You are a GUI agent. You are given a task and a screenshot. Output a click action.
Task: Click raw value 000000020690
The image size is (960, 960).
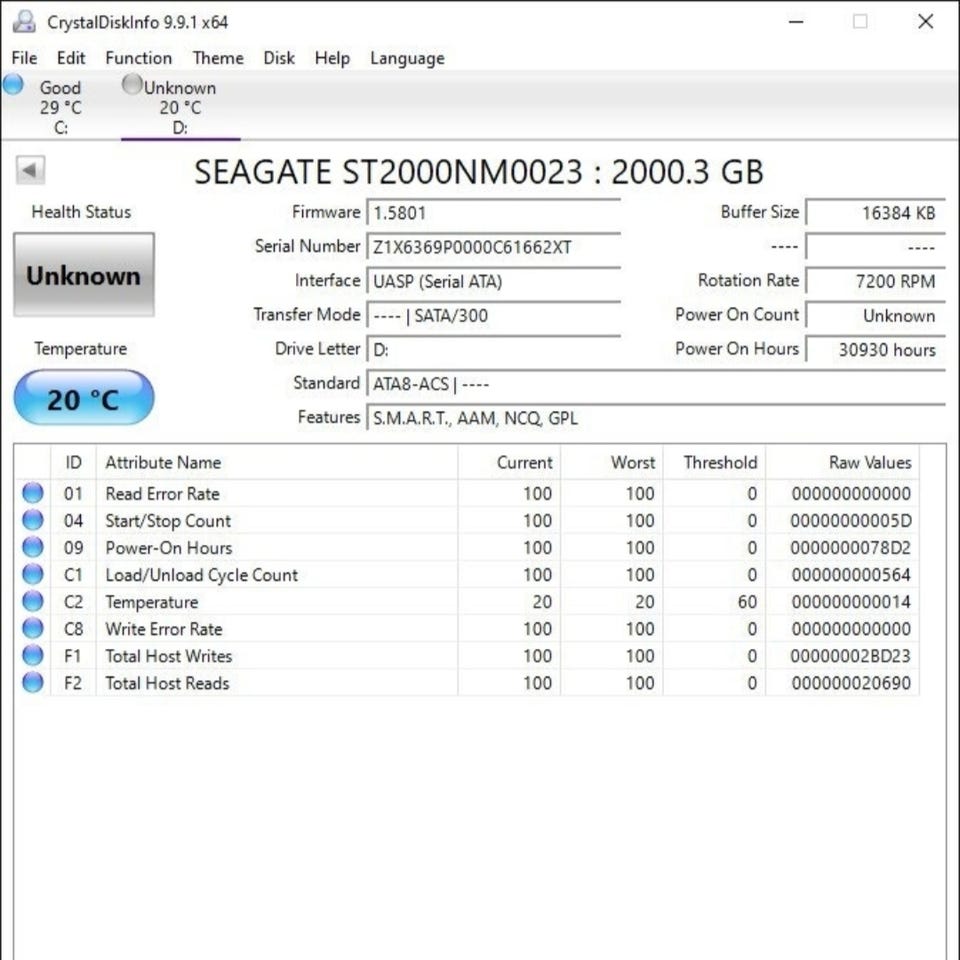click(850, 683)
